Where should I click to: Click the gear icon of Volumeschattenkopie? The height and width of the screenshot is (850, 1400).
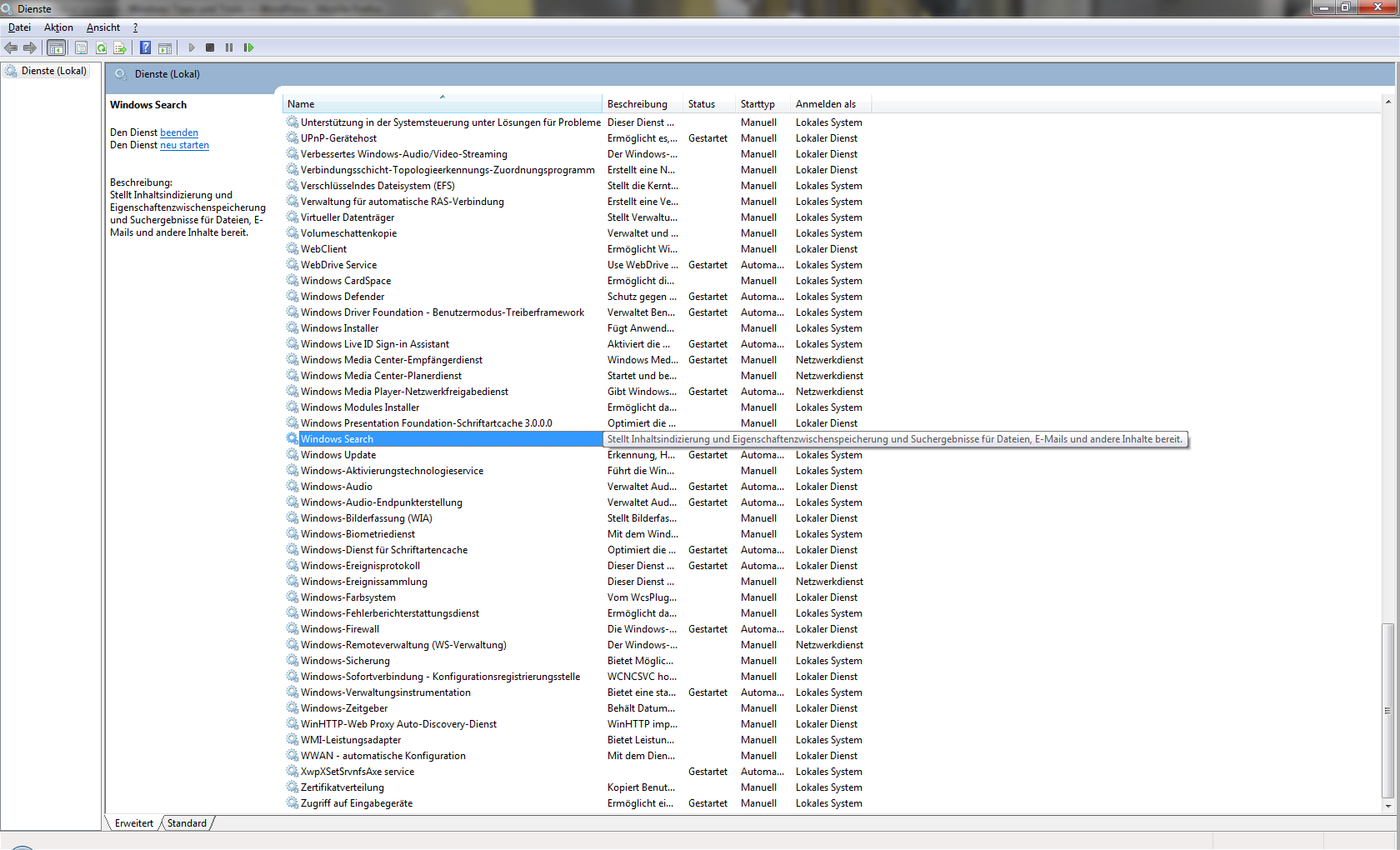click(x=292, y=232)
